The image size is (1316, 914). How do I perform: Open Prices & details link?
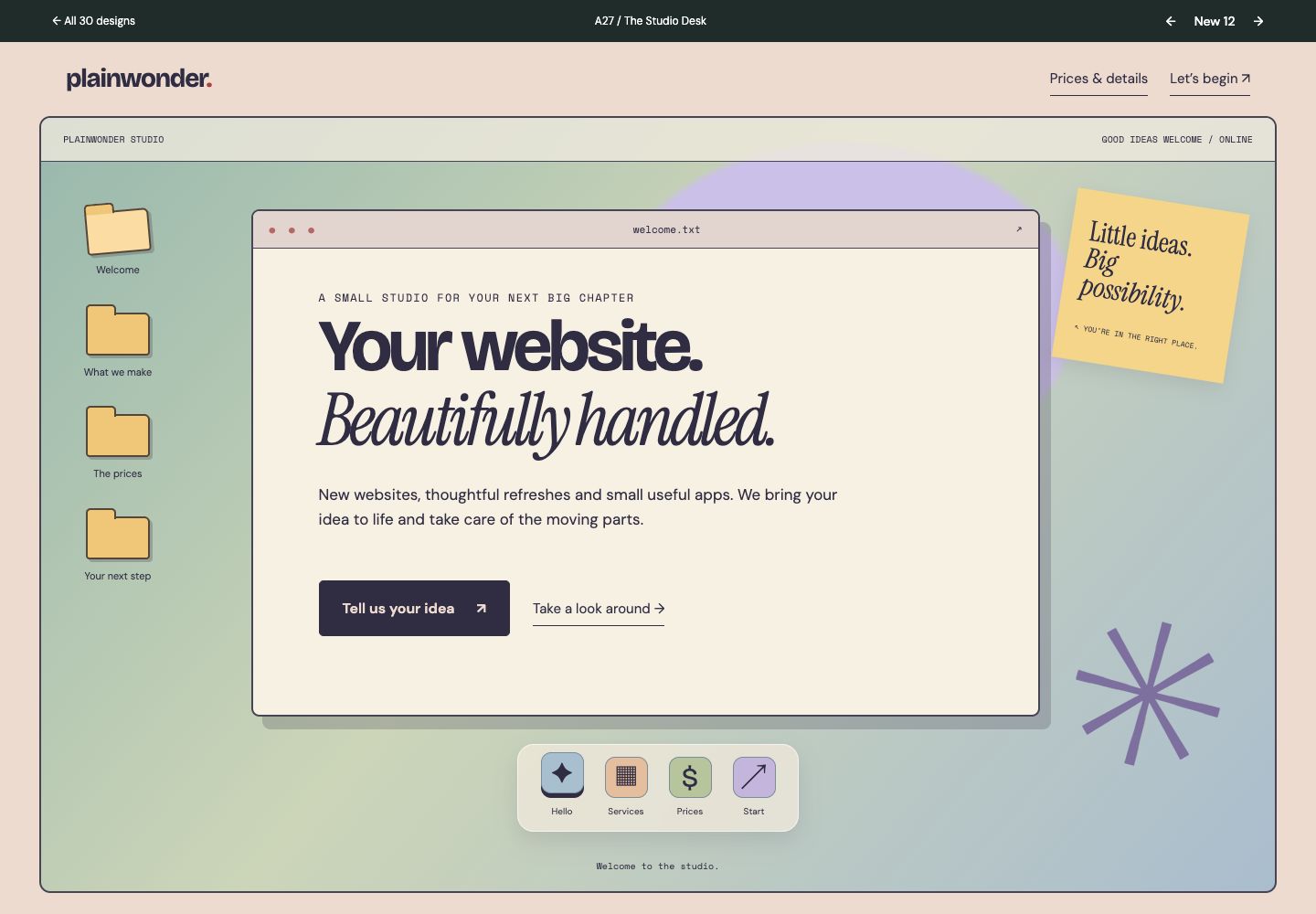1098,80
